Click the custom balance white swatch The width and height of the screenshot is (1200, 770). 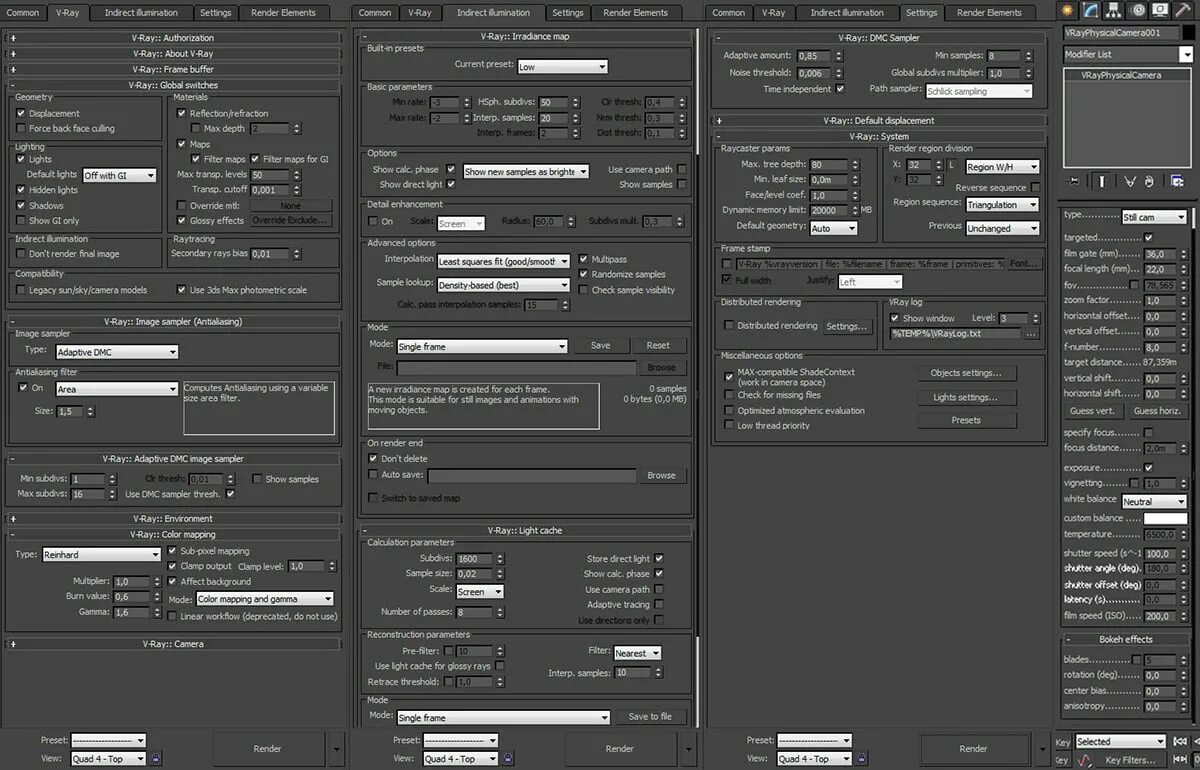(x=1165, y=518)
